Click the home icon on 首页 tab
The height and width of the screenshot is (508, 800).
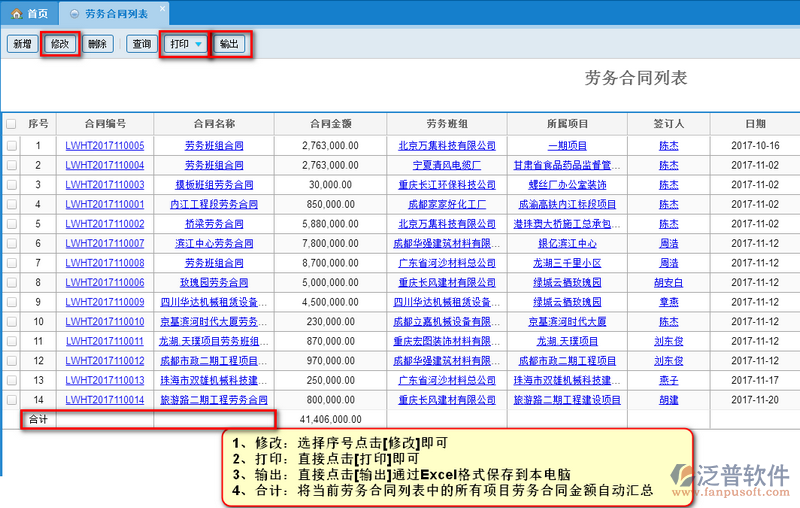[14, 14]
